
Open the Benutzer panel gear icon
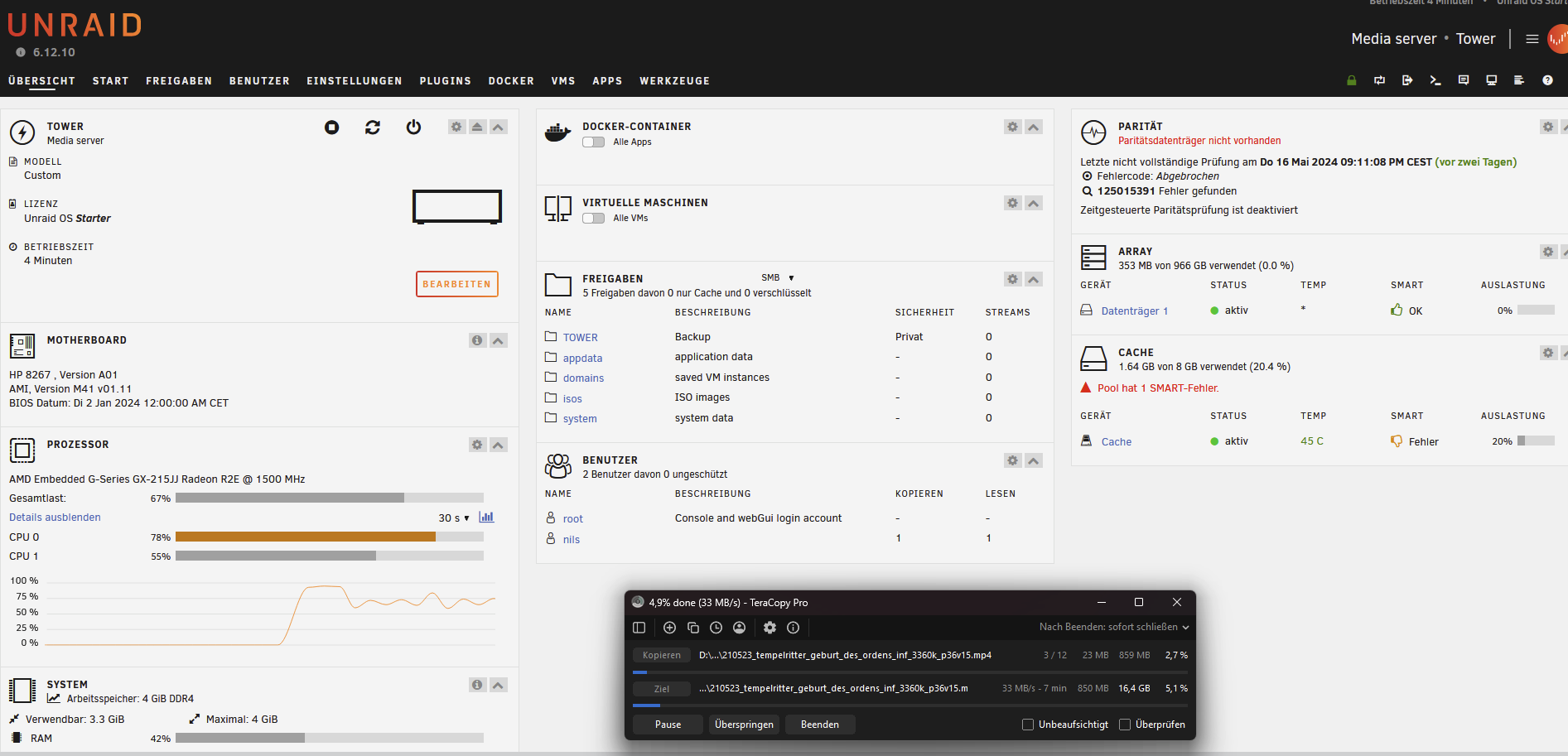[1012, 460]
